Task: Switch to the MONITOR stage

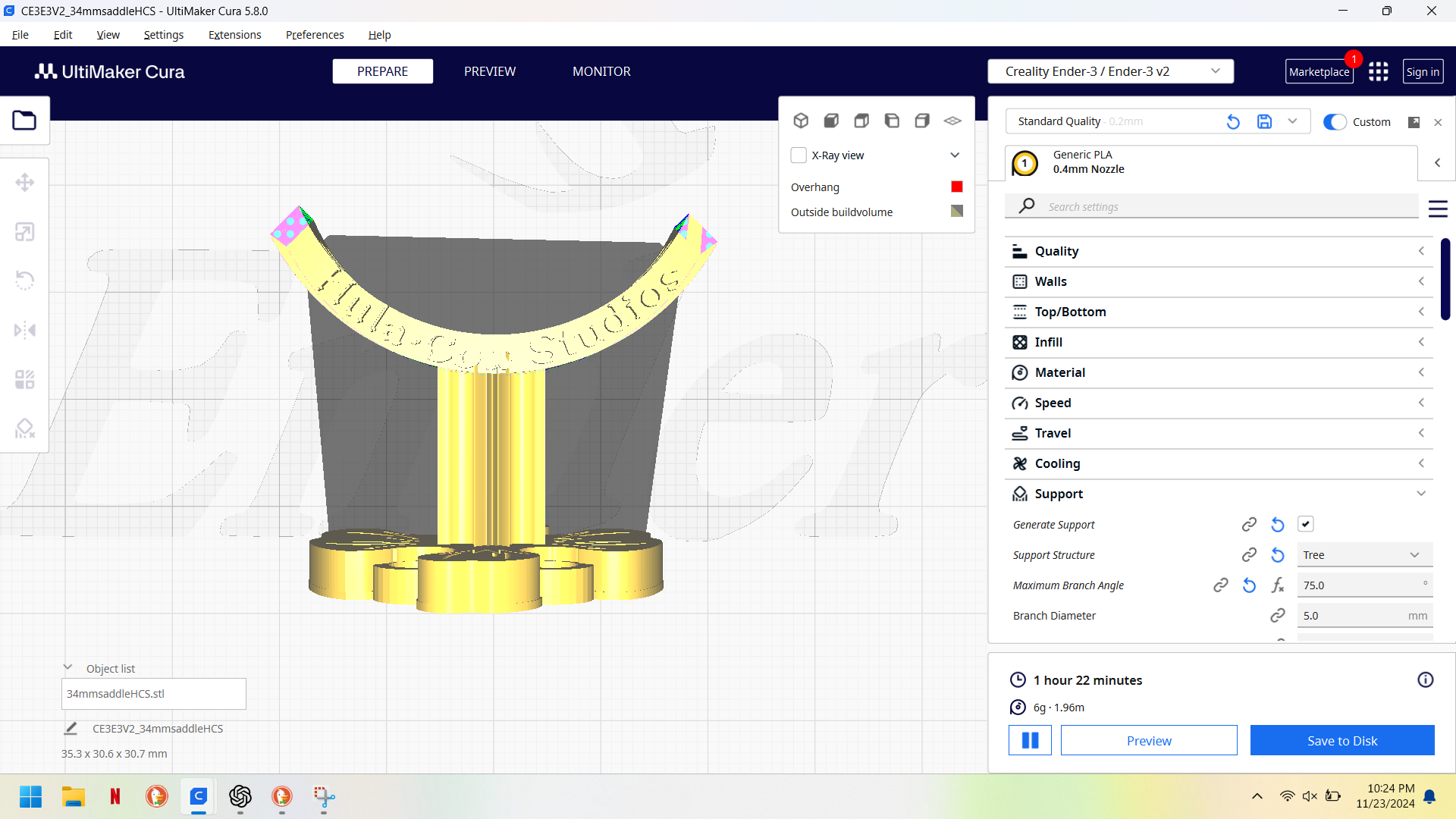Action: [x=601, y=71]
